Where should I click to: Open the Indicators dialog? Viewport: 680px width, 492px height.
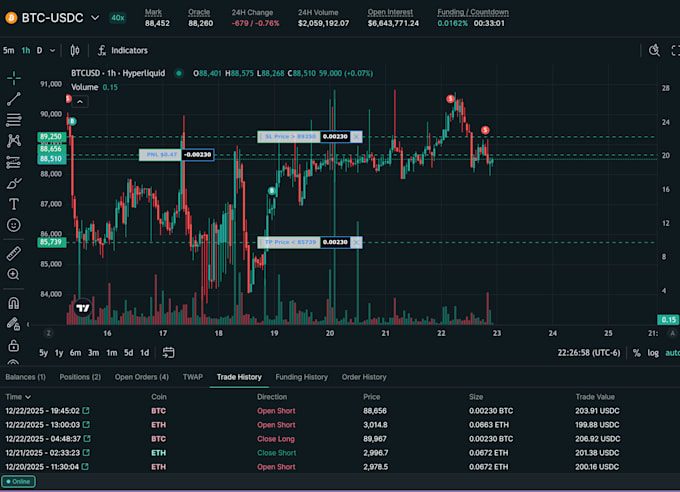pyautogui.click(x=123, y=51)
